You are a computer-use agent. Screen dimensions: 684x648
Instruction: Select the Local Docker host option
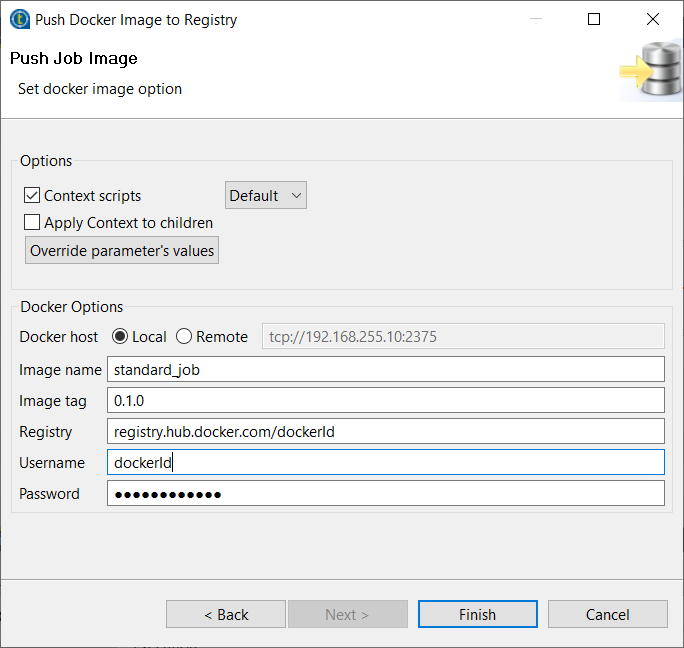coord(120,337)
